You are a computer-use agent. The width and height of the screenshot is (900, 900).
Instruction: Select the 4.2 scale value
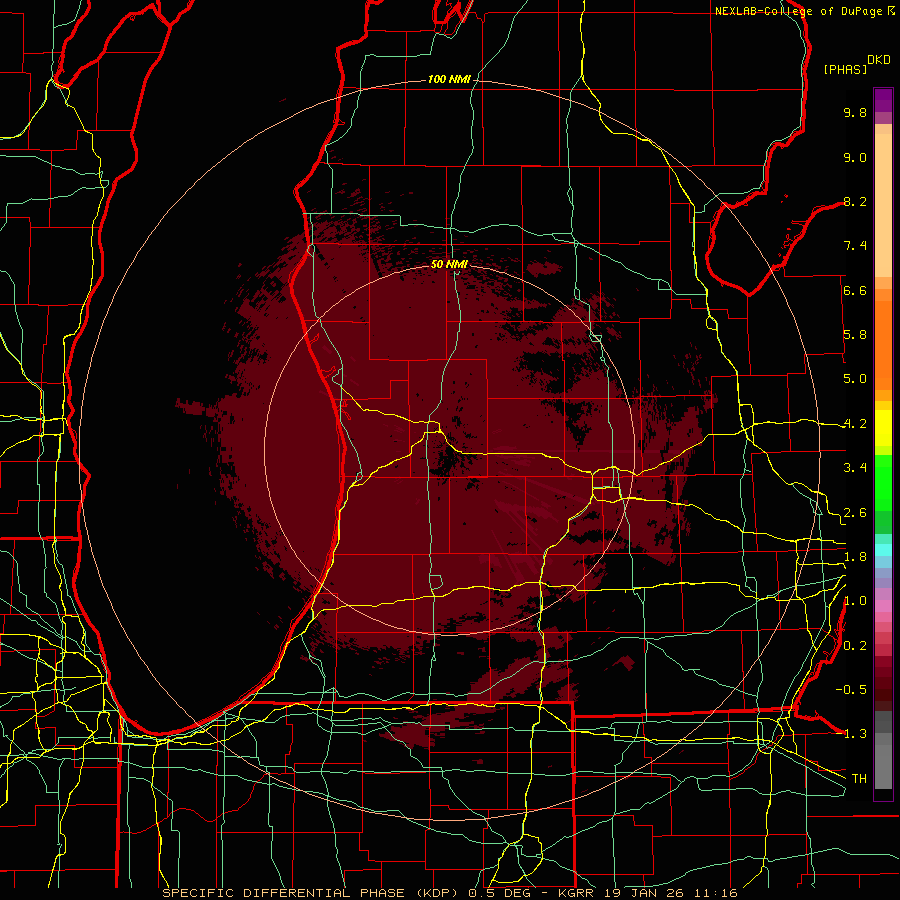pos(855,424)
